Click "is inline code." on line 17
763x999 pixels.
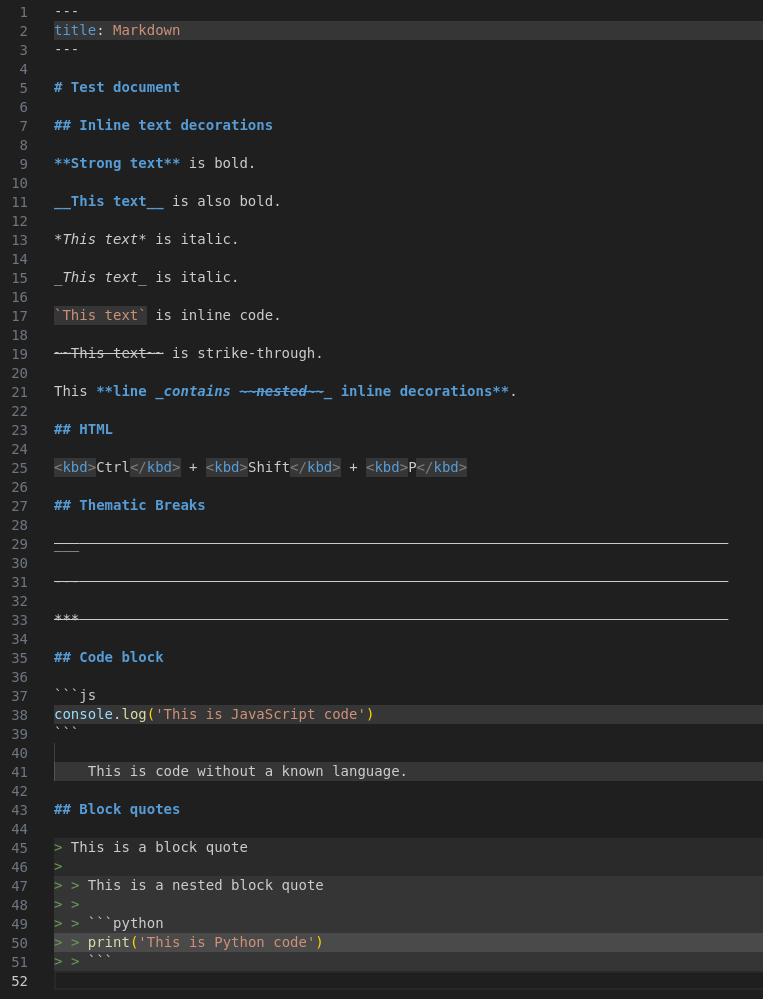click(218, 315)
